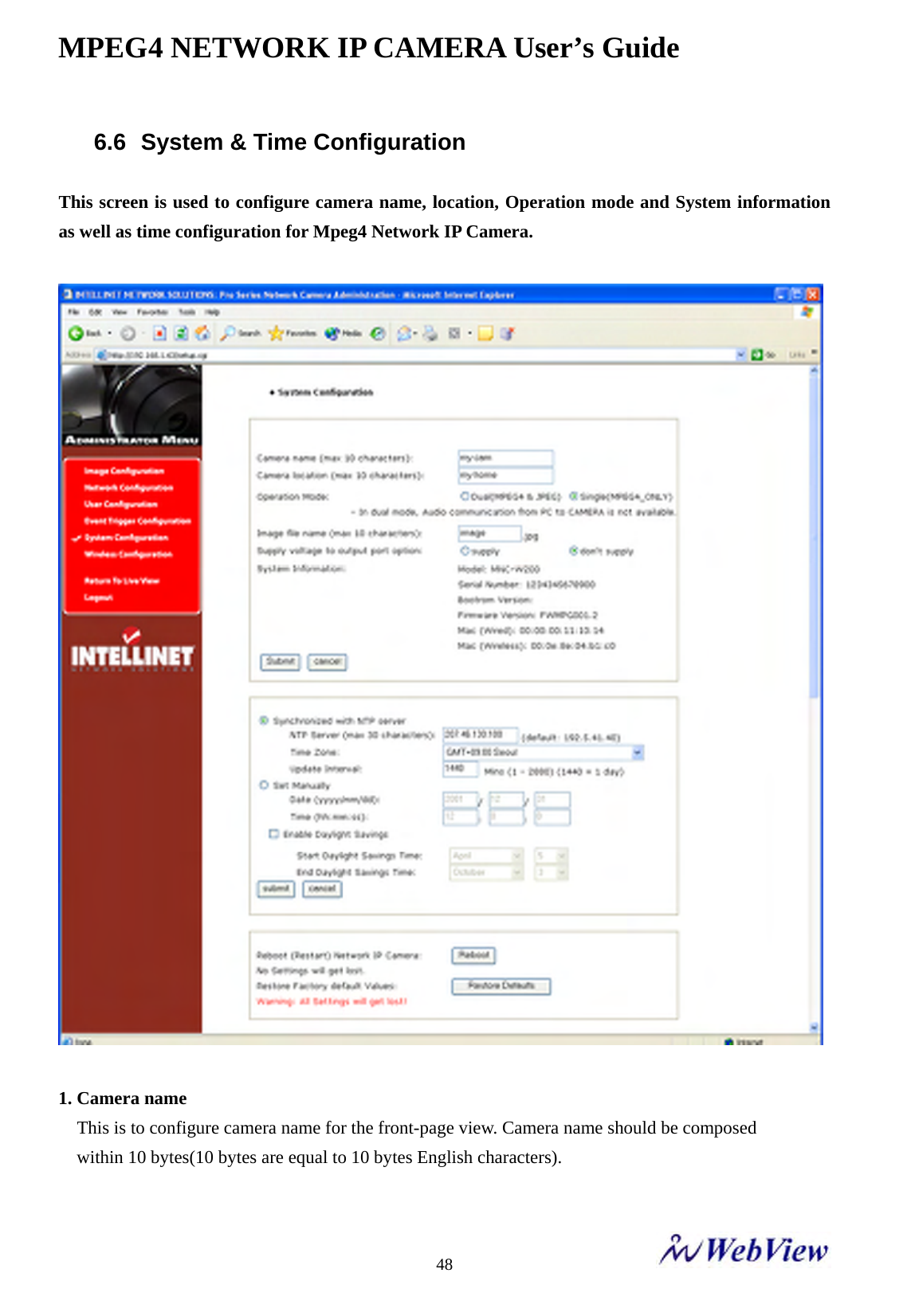This screenshot has height=1316, width=907.
Task: Select Single (MPEG4_ONLY) operation mode
Action: 573,496
